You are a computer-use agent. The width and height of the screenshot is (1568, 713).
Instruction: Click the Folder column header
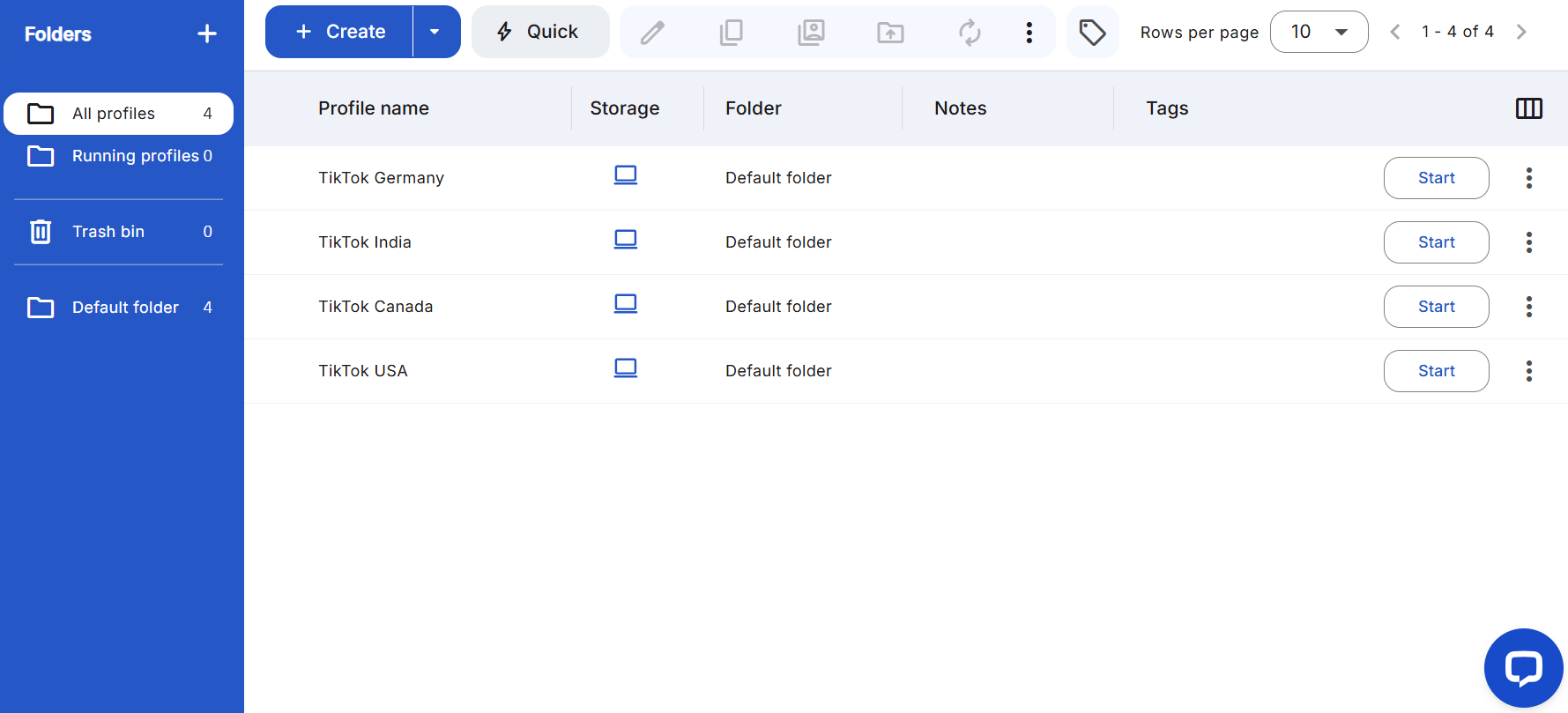[x=754, y=108]
